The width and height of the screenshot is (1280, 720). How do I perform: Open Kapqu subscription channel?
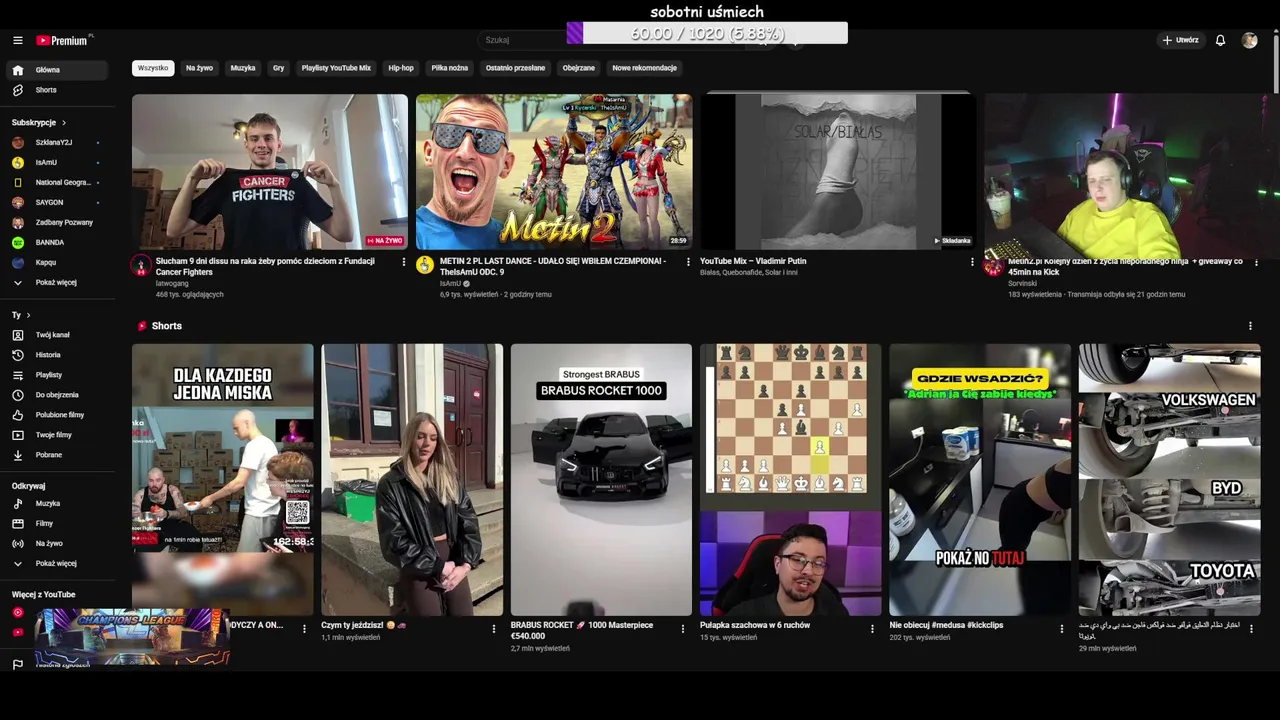56,262
